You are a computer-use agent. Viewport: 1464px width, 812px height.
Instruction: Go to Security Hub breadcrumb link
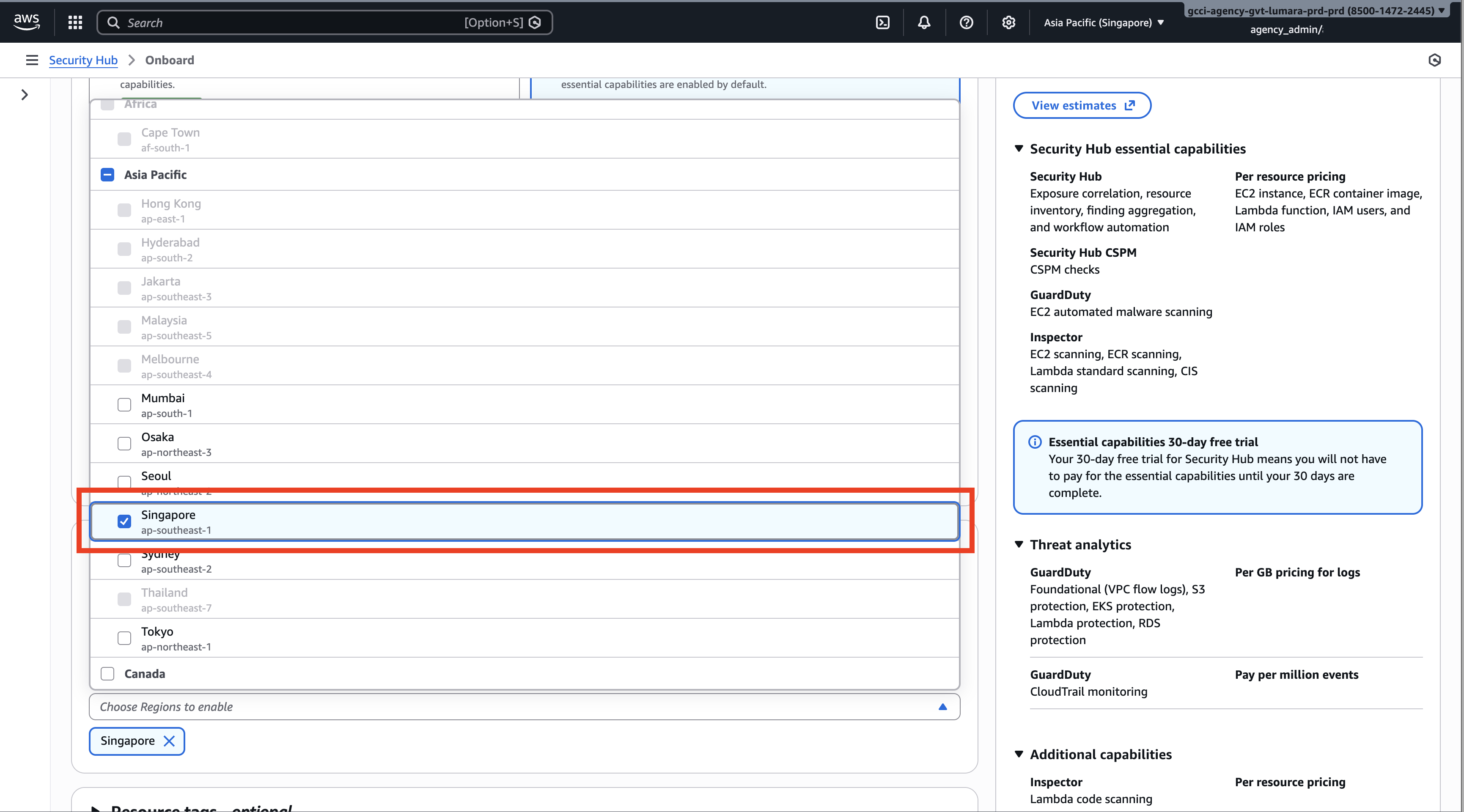[83, 60]
